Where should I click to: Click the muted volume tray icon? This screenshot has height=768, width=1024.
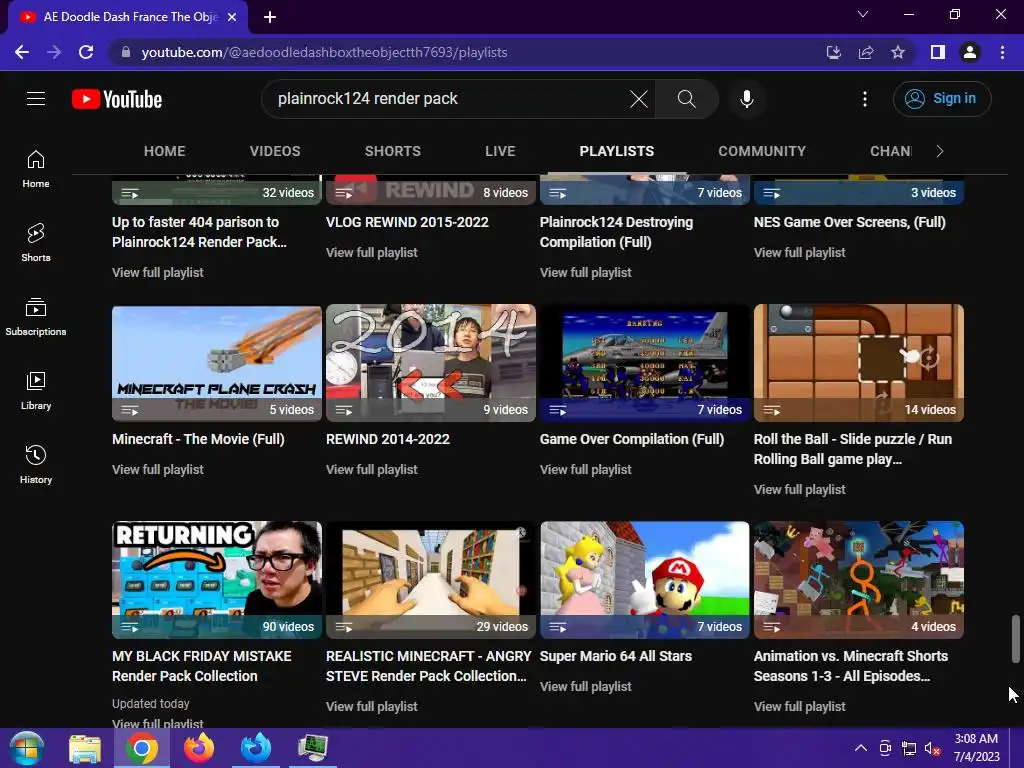coord(932,748)
